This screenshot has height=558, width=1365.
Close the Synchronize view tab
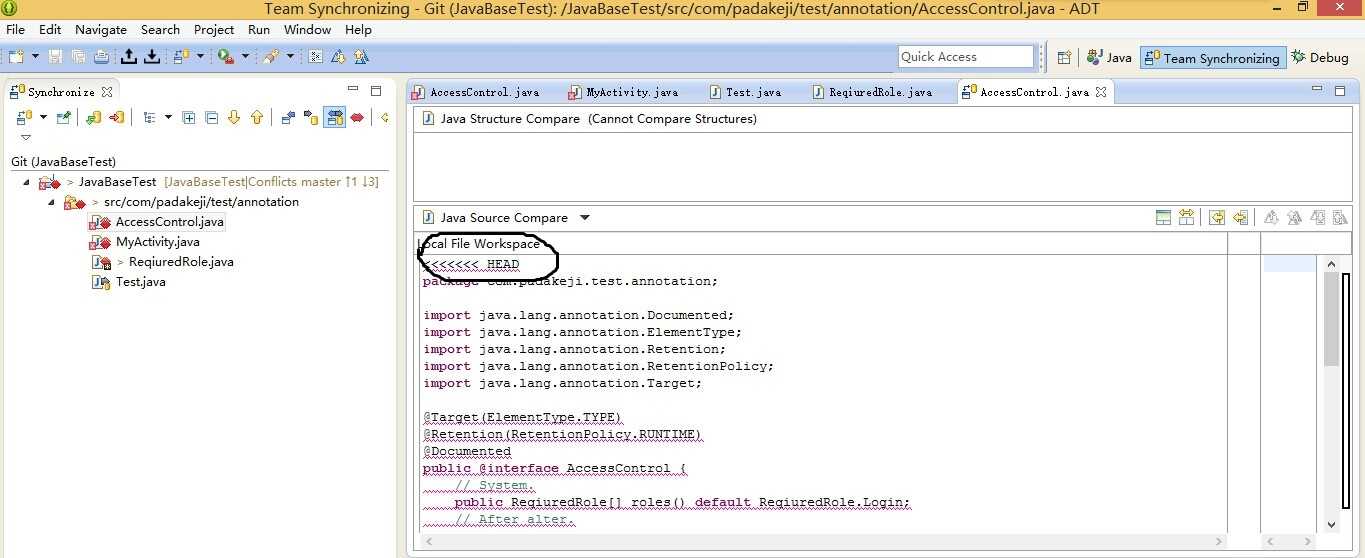(107, 92)
